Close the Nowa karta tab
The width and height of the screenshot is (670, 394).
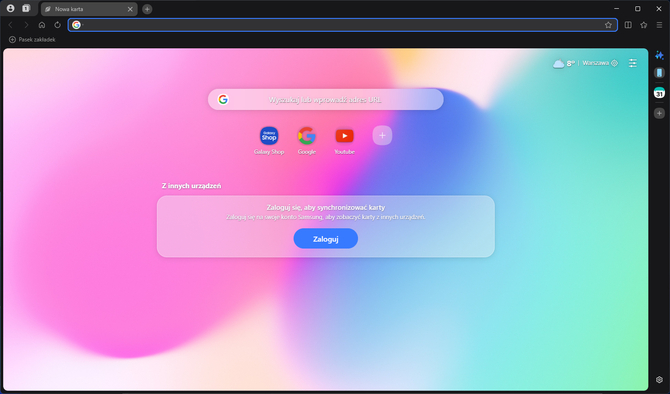(x=130, y=9)
